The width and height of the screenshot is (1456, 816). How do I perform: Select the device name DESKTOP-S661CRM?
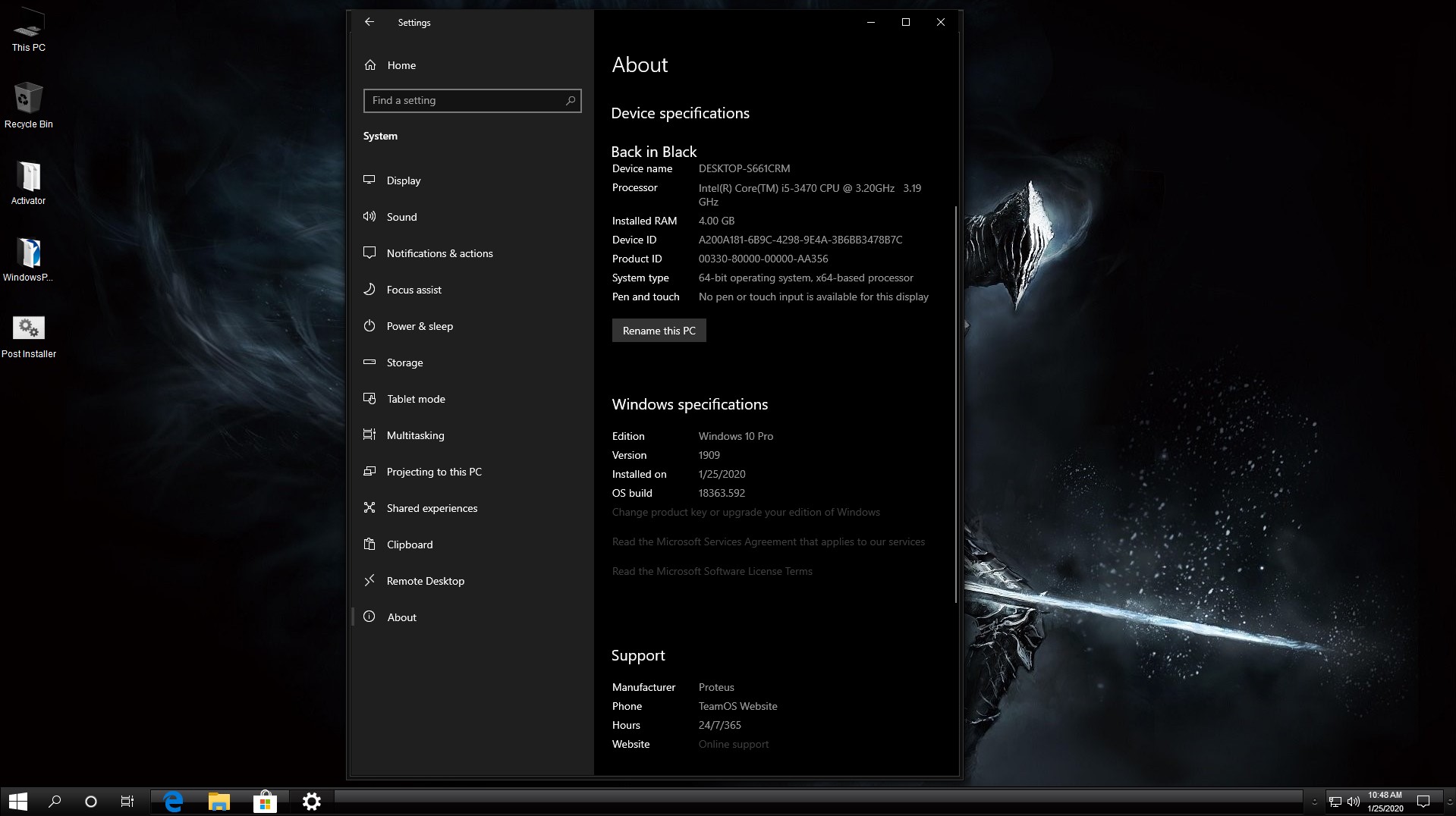point(744,168)
